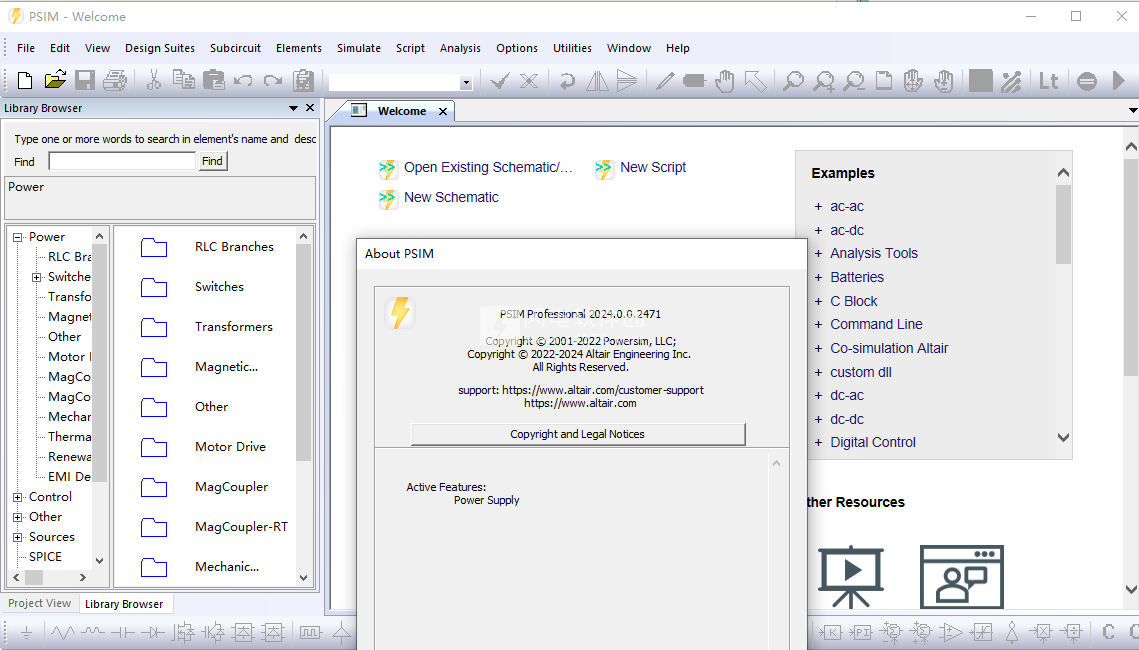Create a new file with toolbar New icon

(x=25, y=81)
